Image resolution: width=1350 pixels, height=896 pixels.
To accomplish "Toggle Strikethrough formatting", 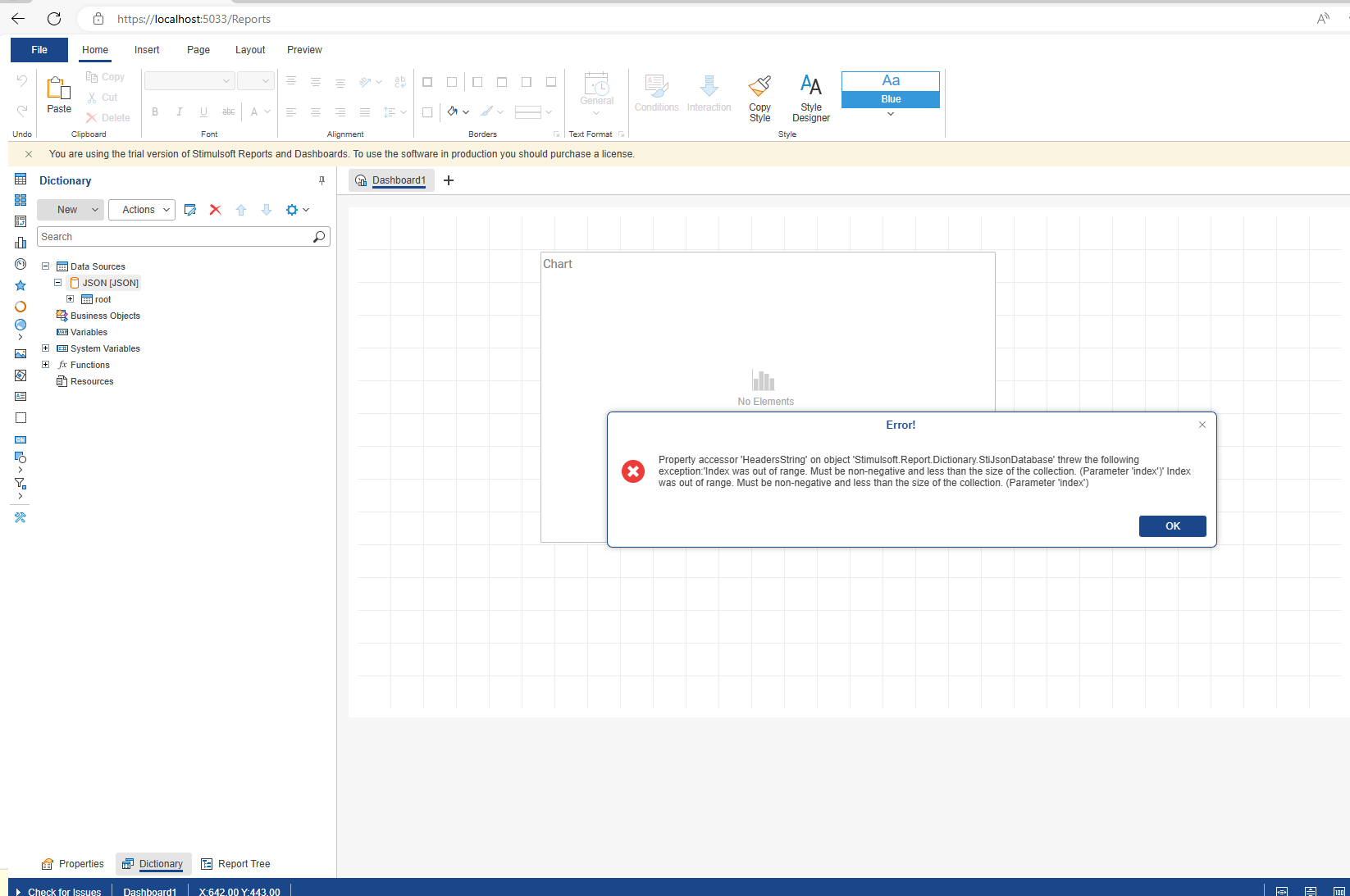I will click(x=229, y=111).
